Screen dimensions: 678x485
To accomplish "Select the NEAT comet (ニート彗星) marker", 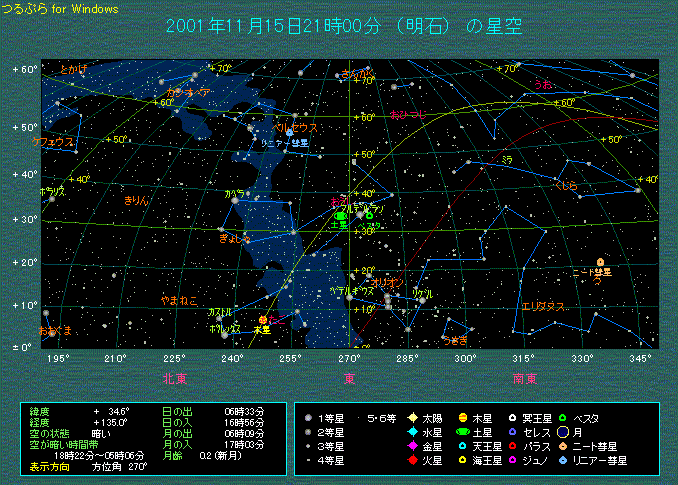I will [600, 262].
